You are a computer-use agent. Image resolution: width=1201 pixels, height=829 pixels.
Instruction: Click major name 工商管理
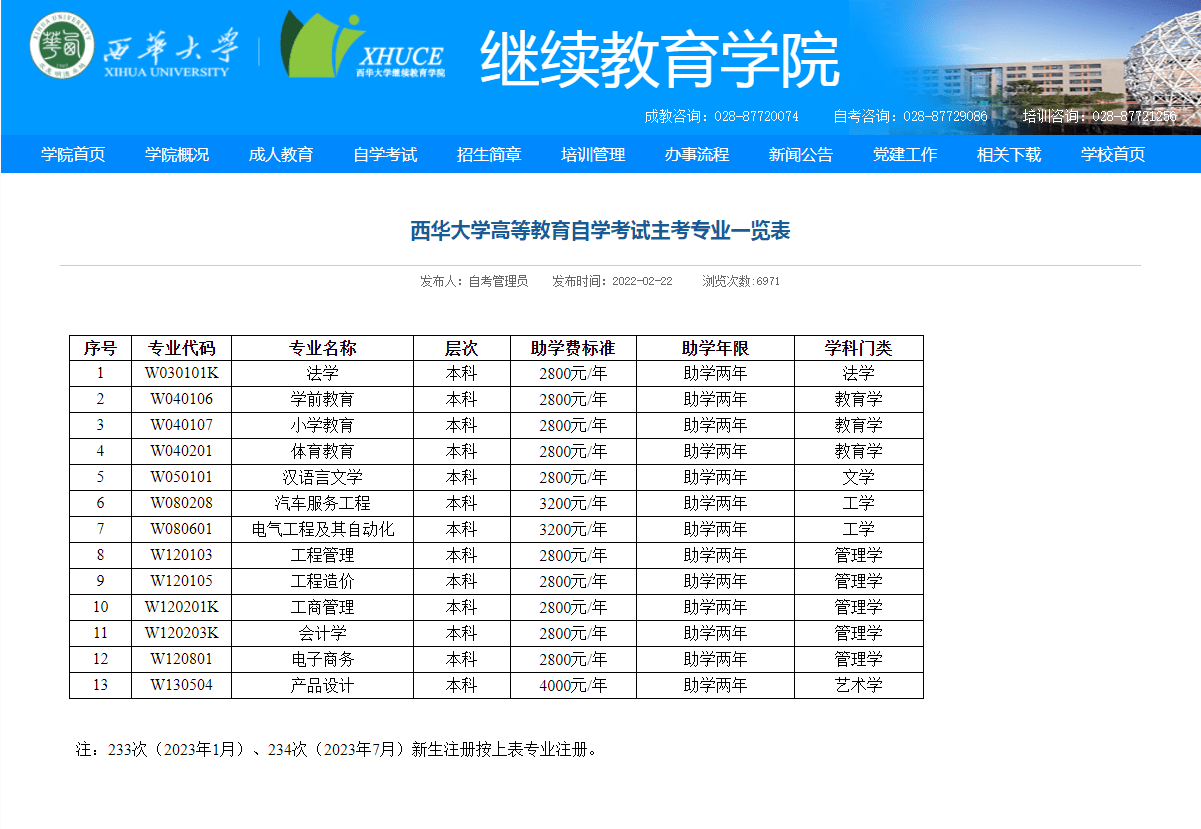pos(322,607)
